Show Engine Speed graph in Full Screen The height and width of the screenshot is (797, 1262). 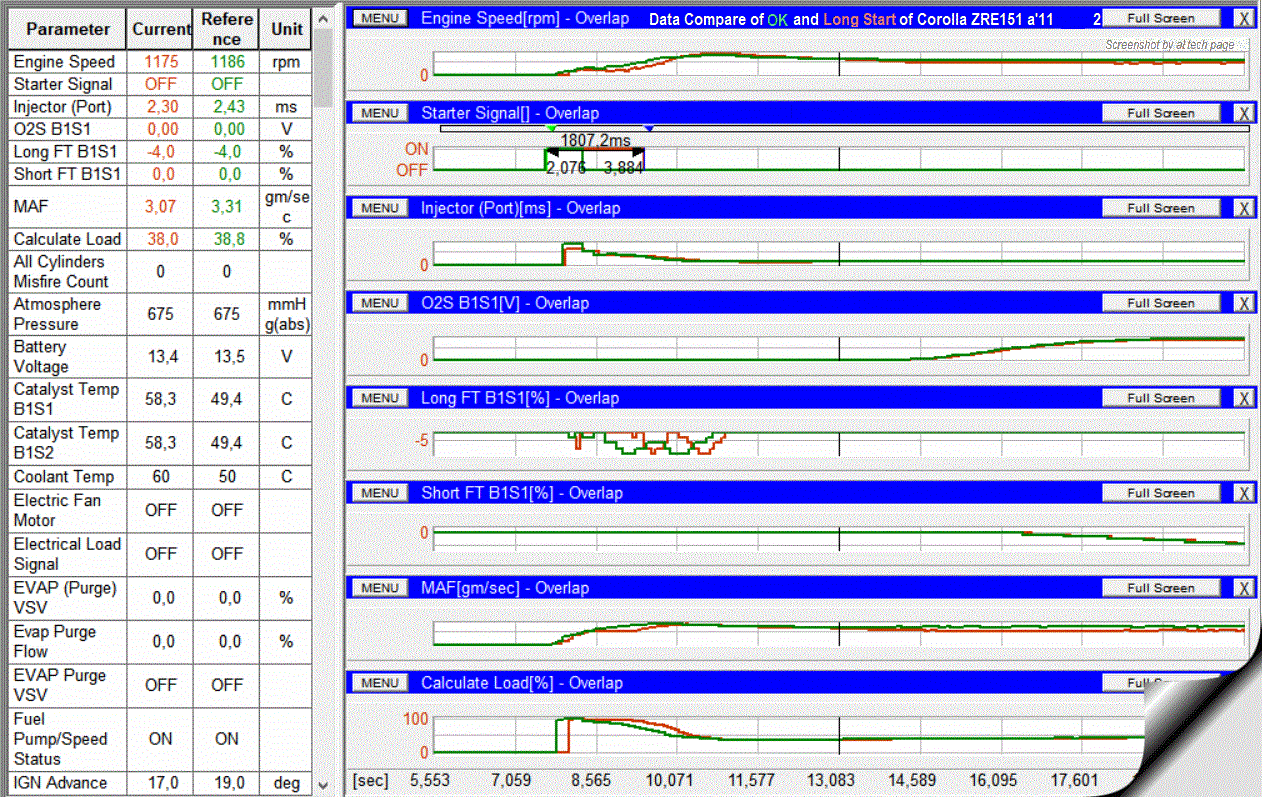1160,18
